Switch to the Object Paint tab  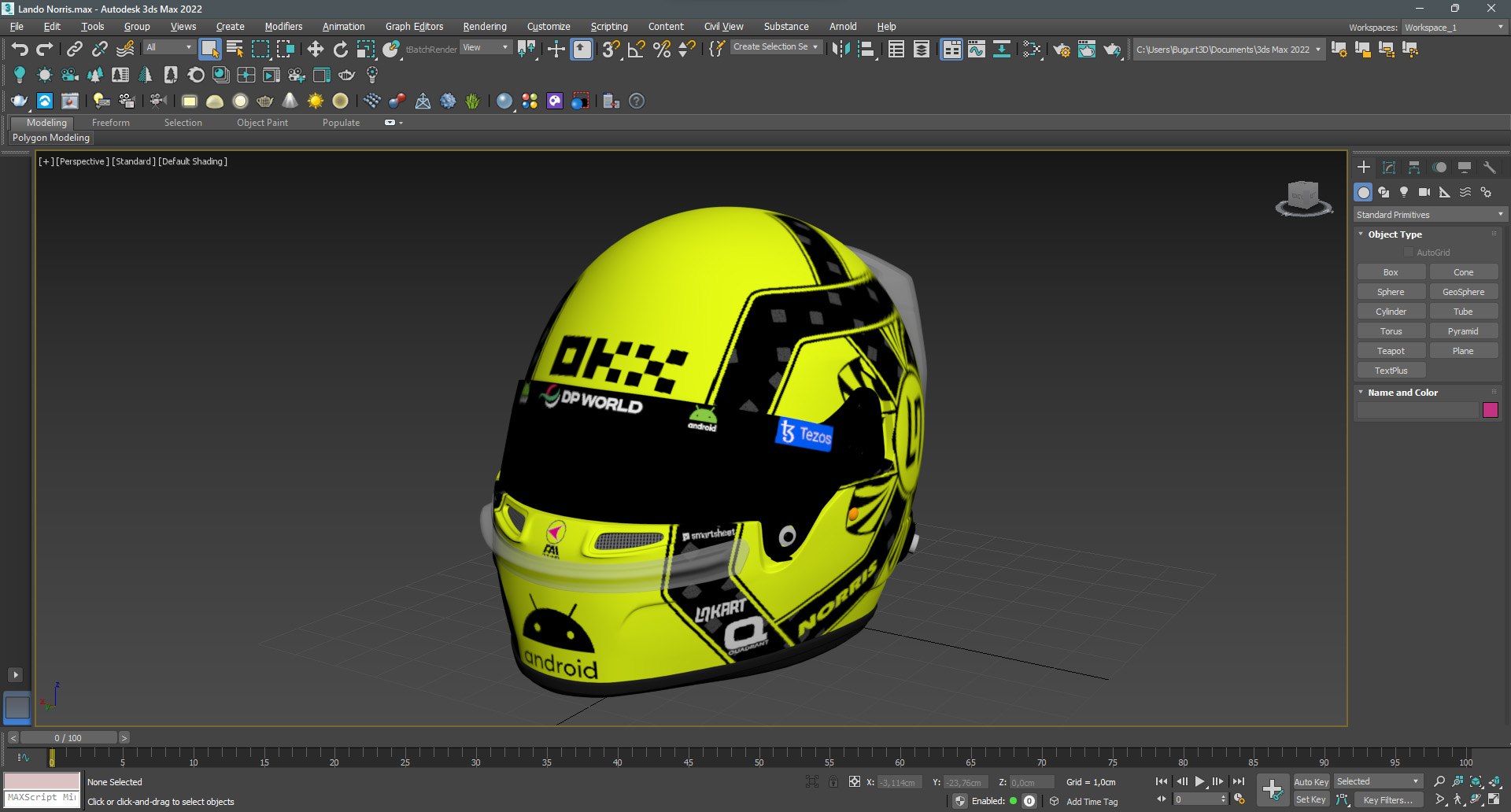click(262, 123)
